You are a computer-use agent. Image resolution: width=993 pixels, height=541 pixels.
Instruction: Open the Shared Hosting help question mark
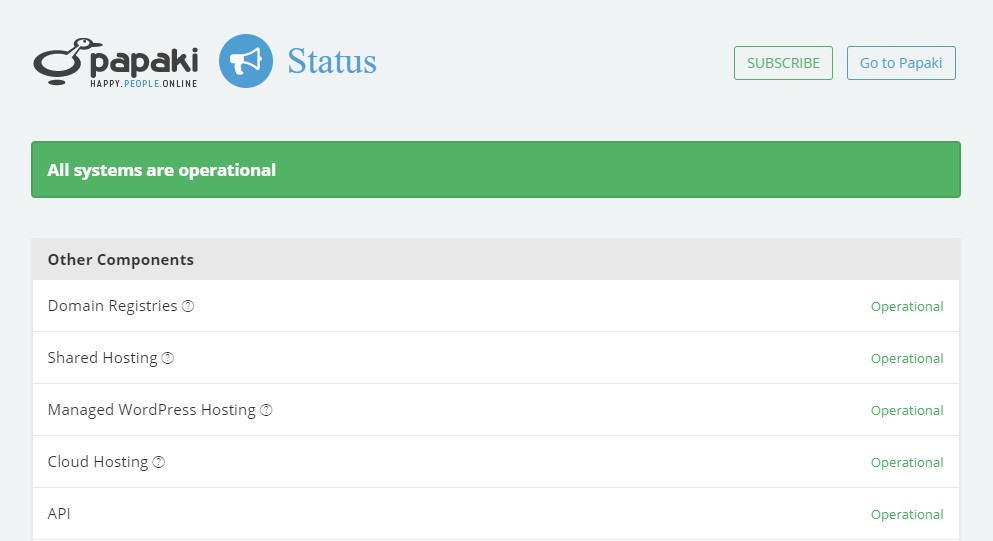(168, 358)
